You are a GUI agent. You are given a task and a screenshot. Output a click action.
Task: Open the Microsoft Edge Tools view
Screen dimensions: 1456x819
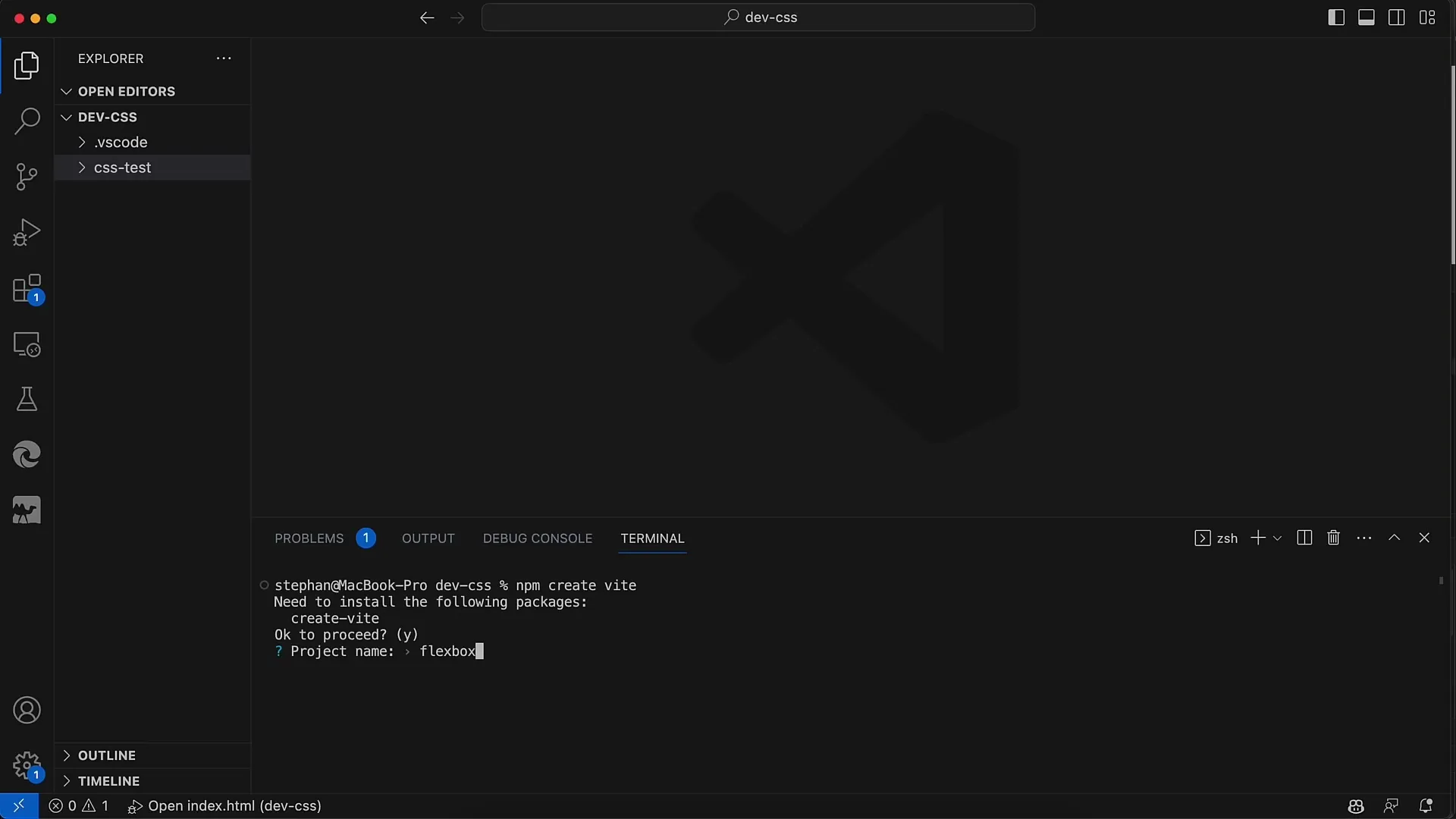pyautogui.click(x=27, y=455)
